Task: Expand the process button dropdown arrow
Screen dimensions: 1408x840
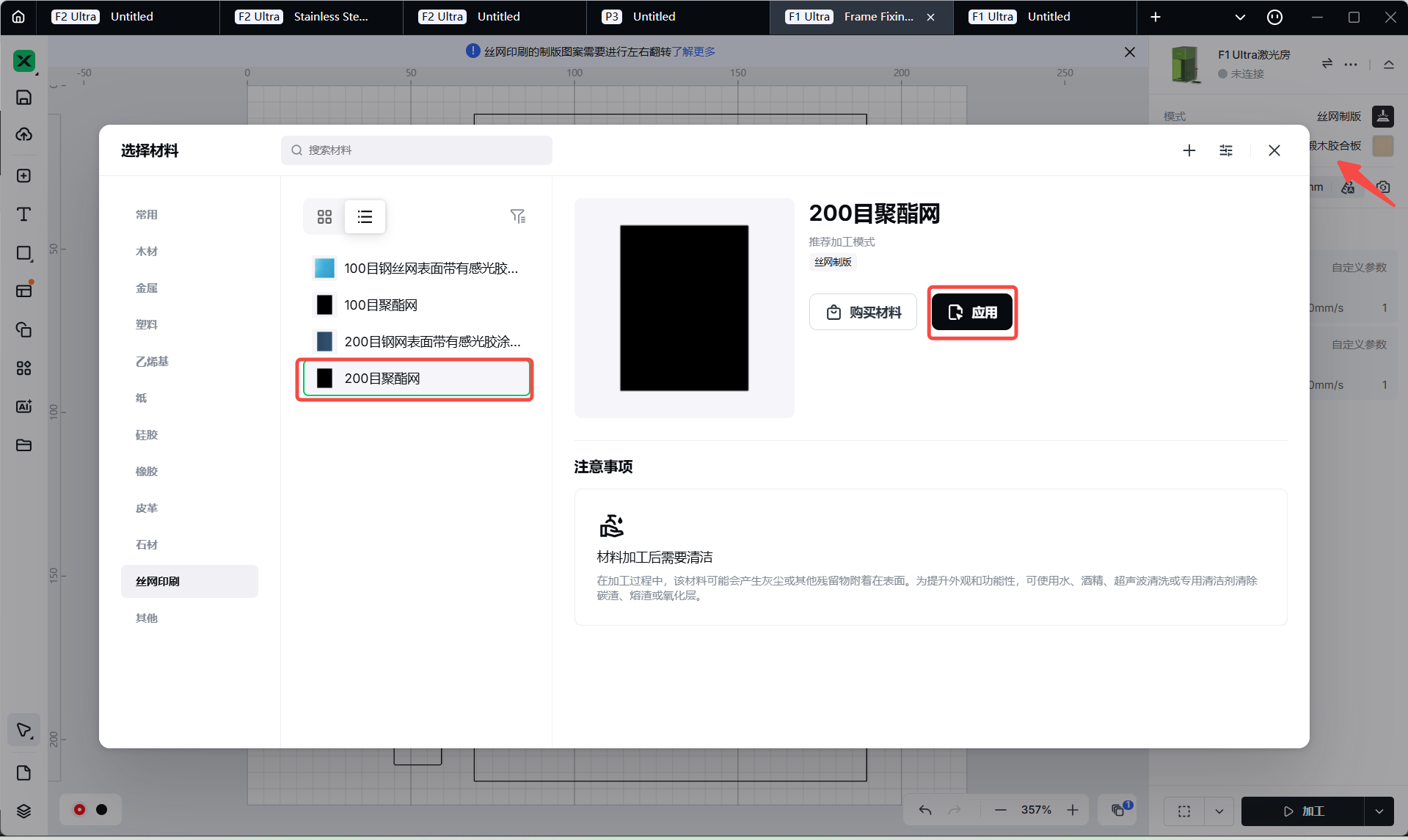Action: 1379,811
